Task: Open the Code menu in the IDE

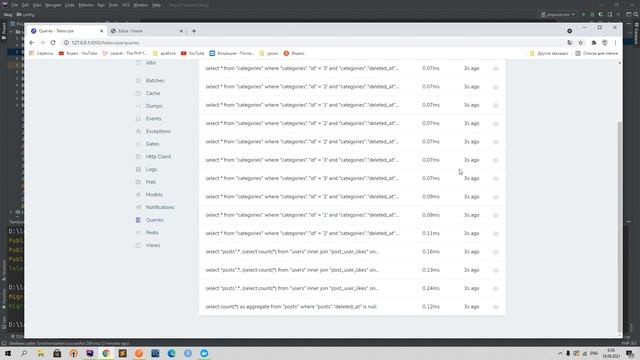Action: [x=69, y=5]
